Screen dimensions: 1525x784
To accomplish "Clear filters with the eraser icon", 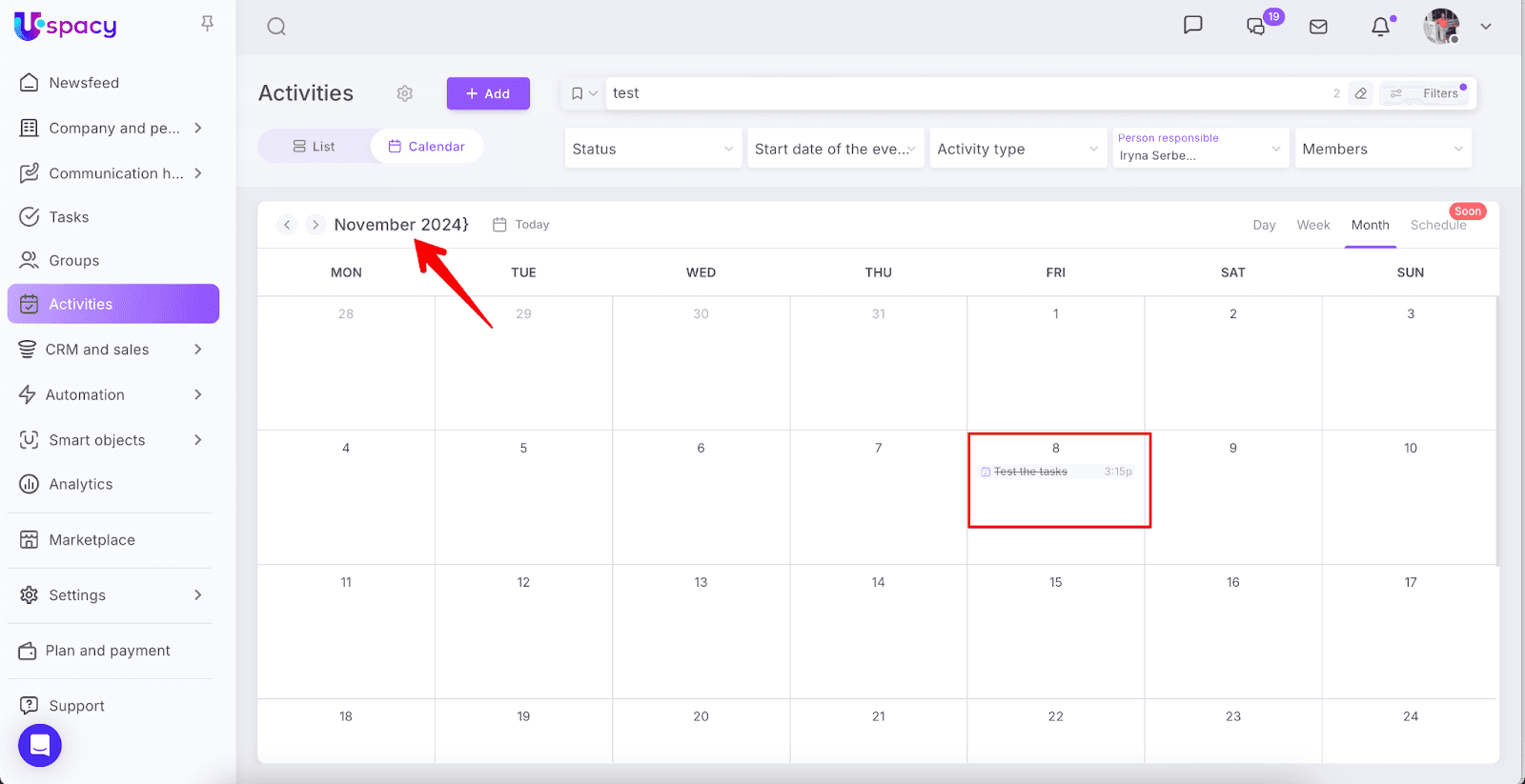I will 1361,93.
